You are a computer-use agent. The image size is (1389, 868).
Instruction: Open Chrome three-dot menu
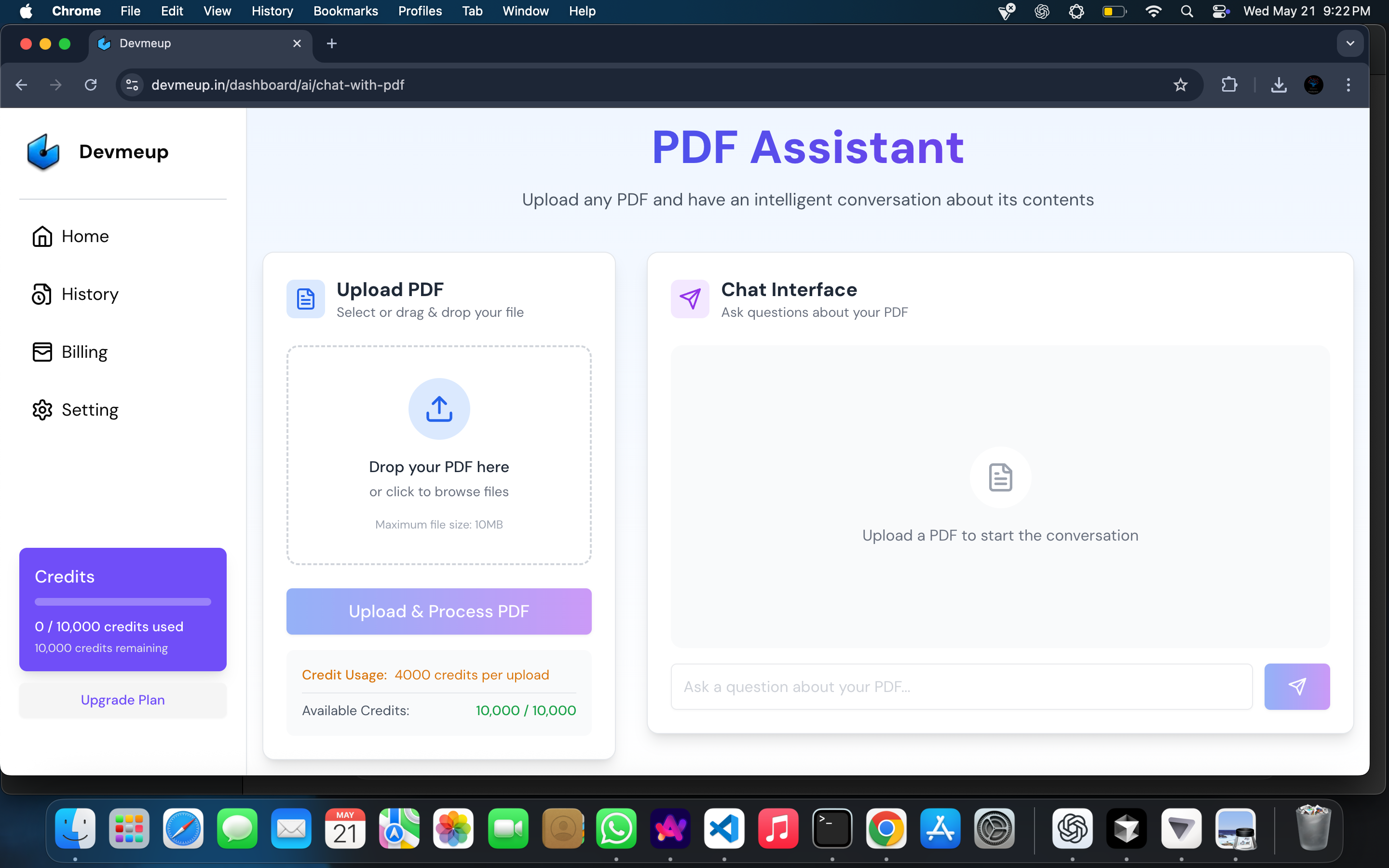tap(1348, 85)
